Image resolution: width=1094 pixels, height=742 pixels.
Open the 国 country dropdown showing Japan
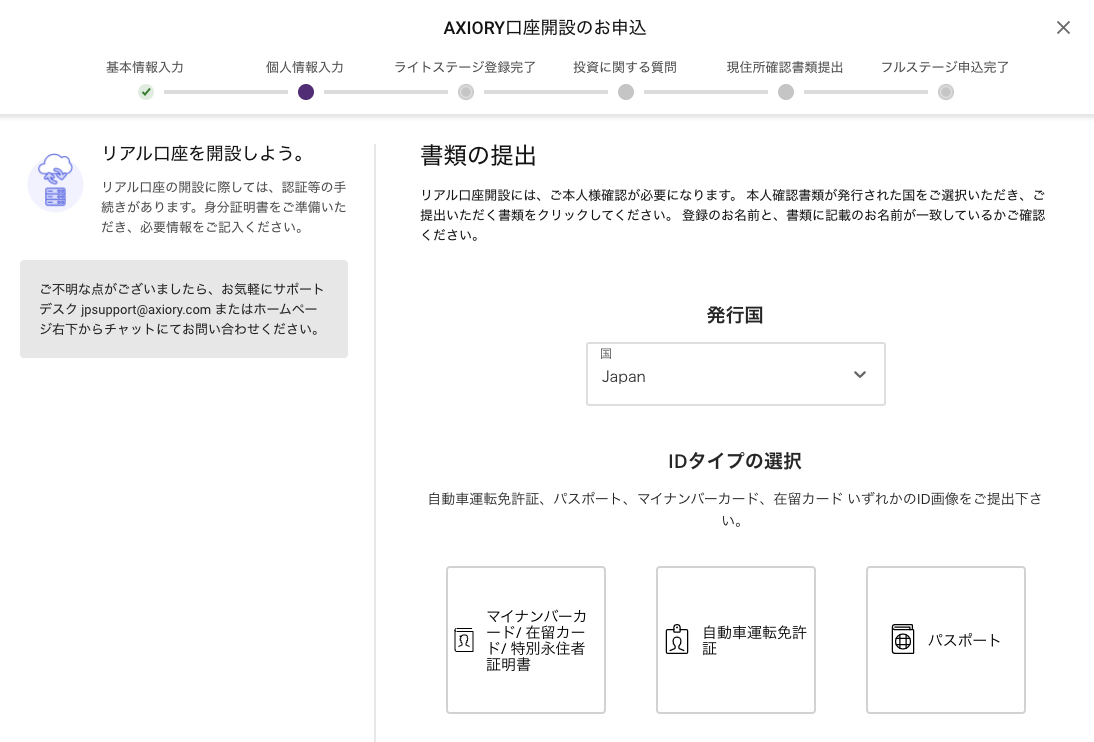coord(735,373)
